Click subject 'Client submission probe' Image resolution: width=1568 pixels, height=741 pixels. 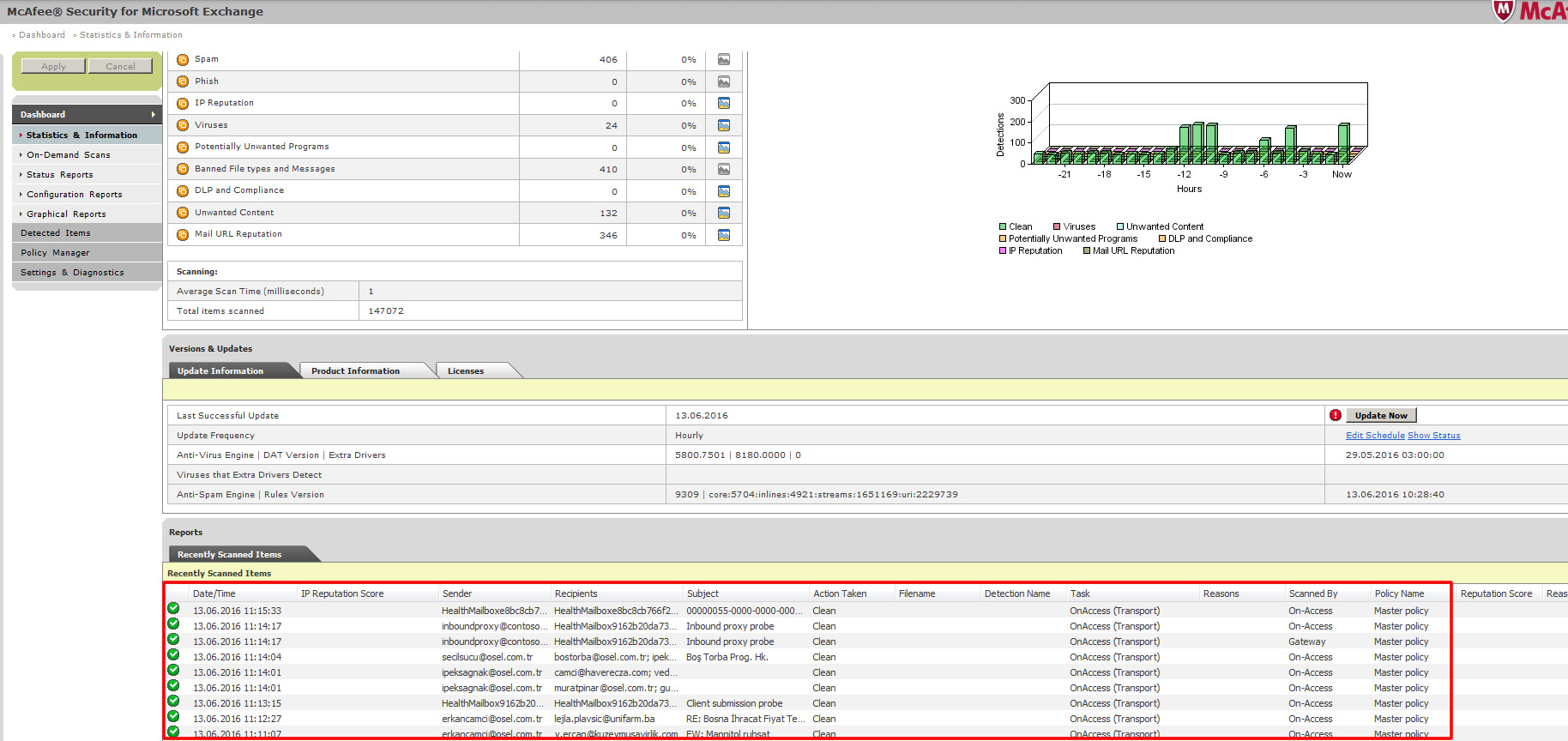[734, 703]
